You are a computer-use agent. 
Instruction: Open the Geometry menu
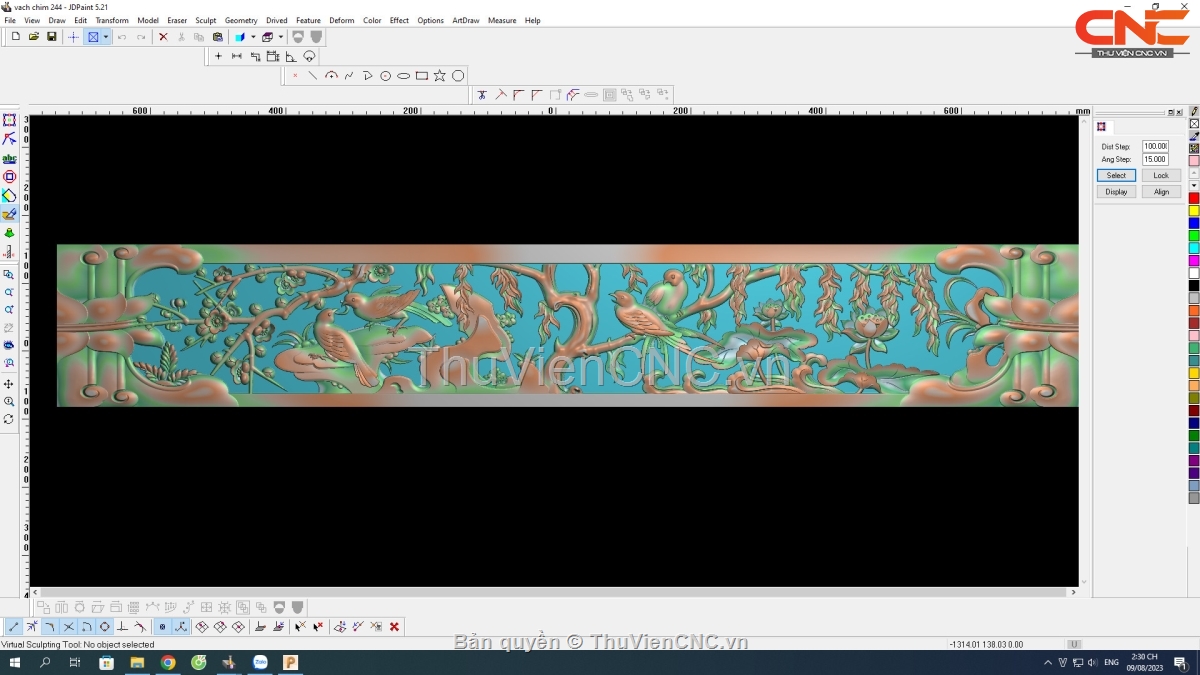click(x=241, y=20)
